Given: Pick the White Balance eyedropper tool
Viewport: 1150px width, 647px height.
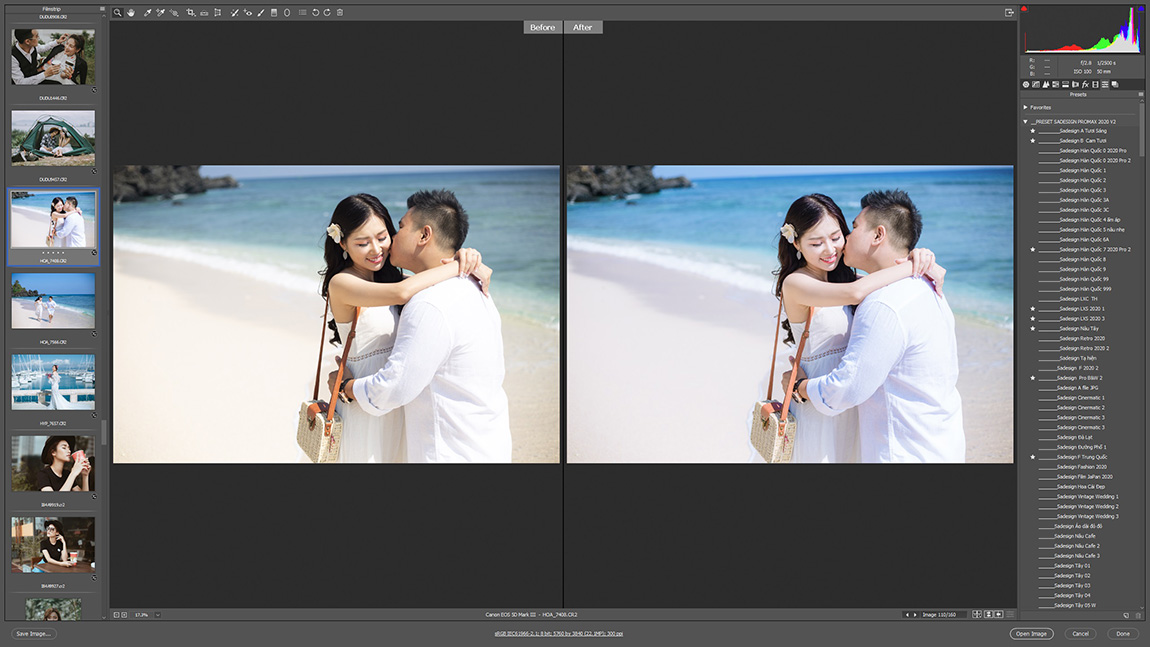Looking at the screenshot, I should coord(147,13).
